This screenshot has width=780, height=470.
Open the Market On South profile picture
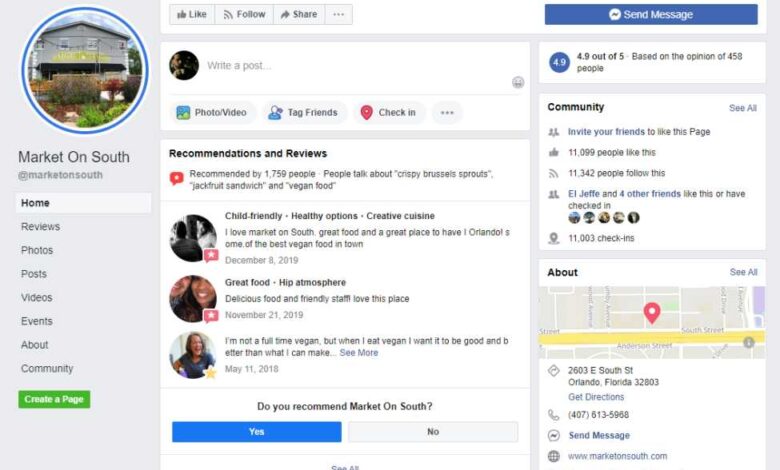click(x=84, y=70)
